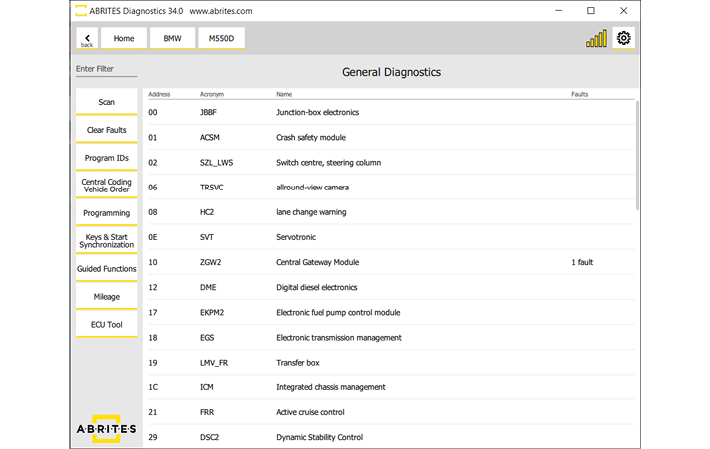710x449 pixels.
Task: Open Keys & Start Synchronization
Action: [106, 241]
